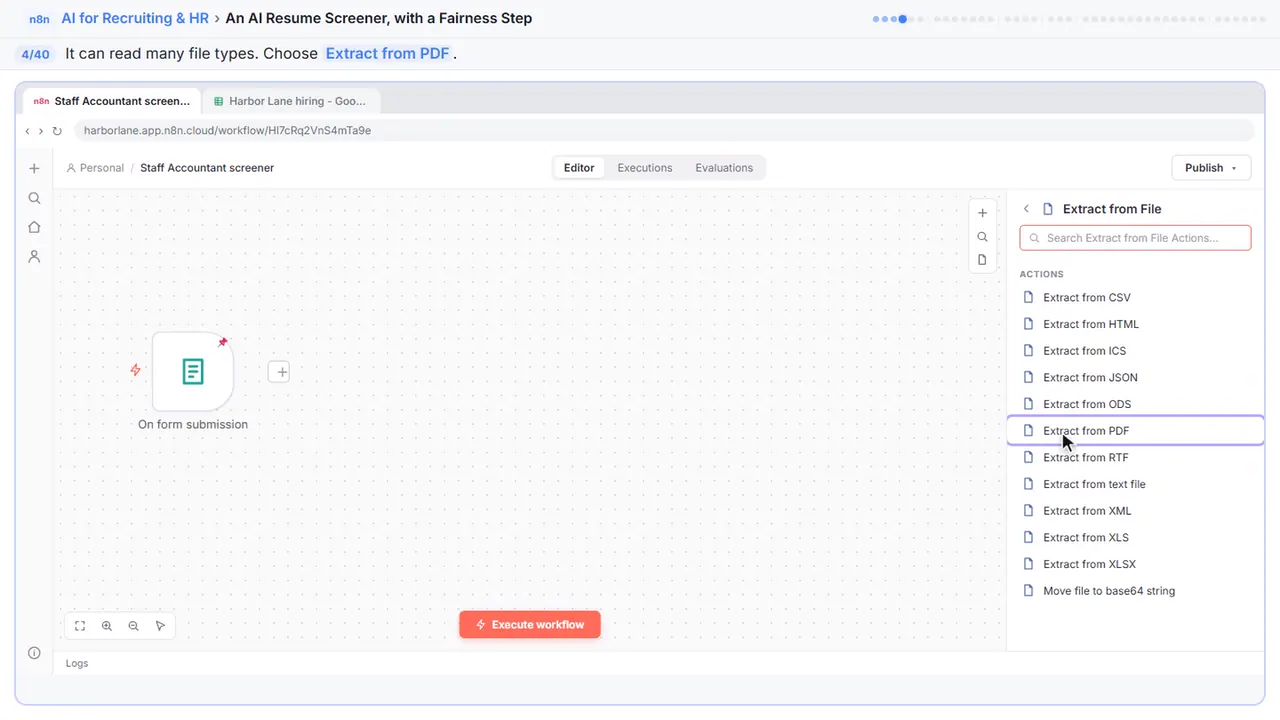
Task: Click the browser address bar
Action: pos(664,131)
